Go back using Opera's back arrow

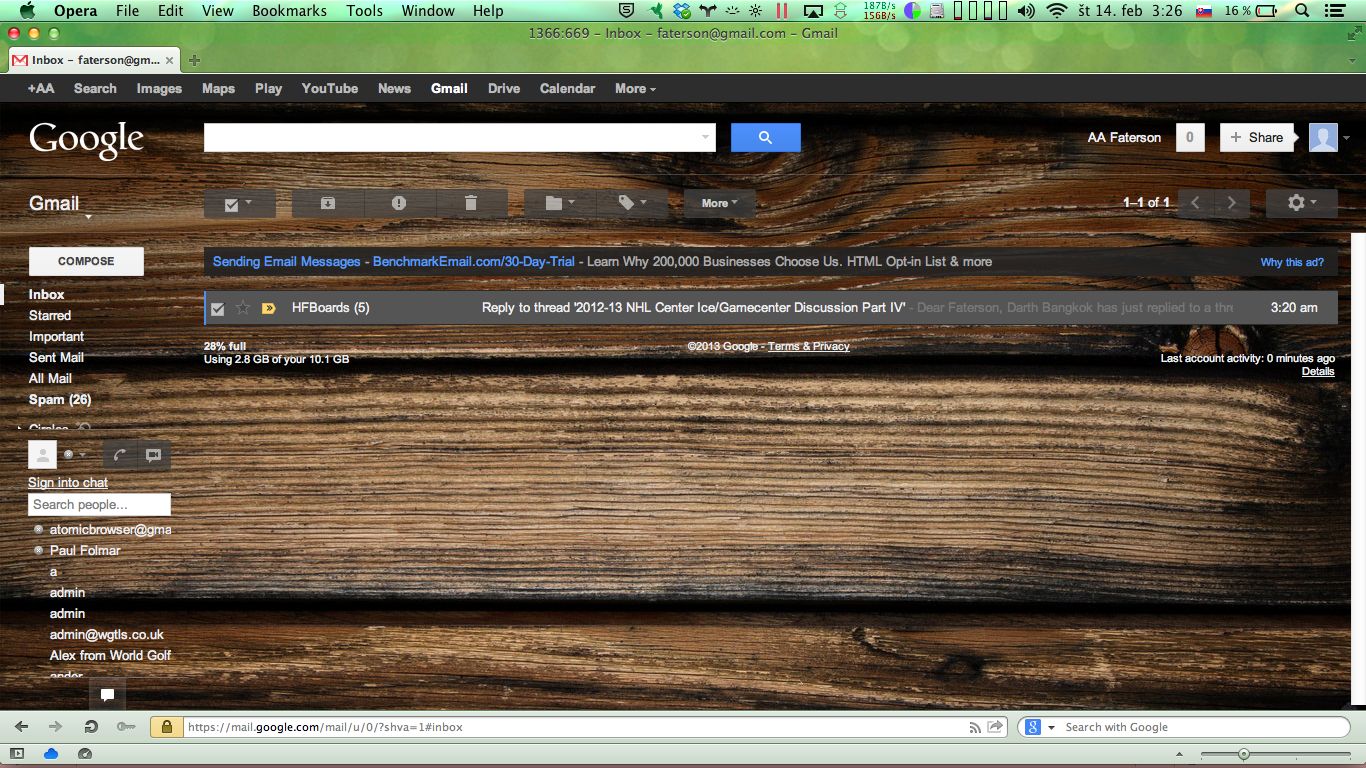click(22, 727)
